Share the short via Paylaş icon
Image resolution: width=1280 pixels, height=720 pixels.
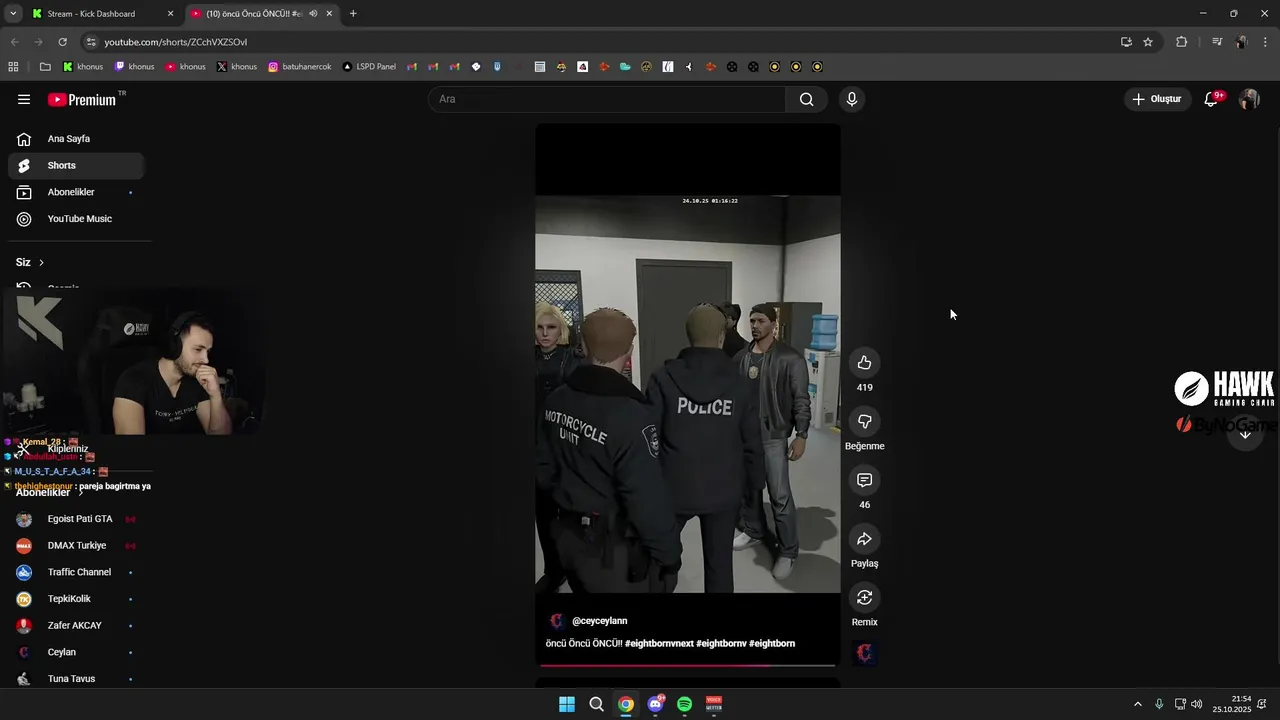[x=864, y=539]
